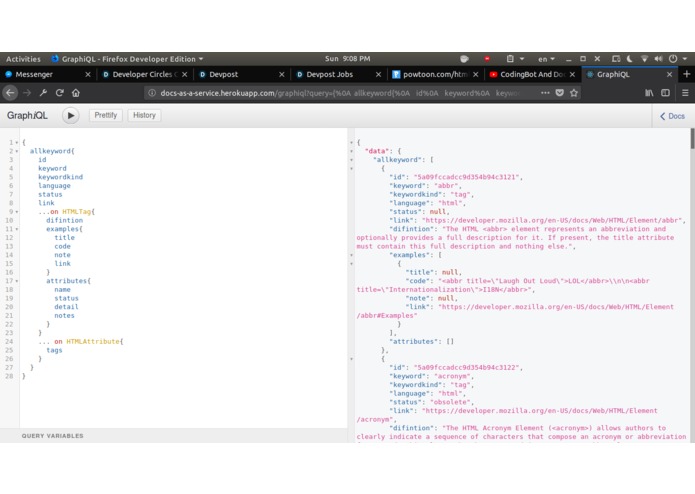695x494 pixels.
Task: Click "tags" field on line 25
Action: point(54,350)
